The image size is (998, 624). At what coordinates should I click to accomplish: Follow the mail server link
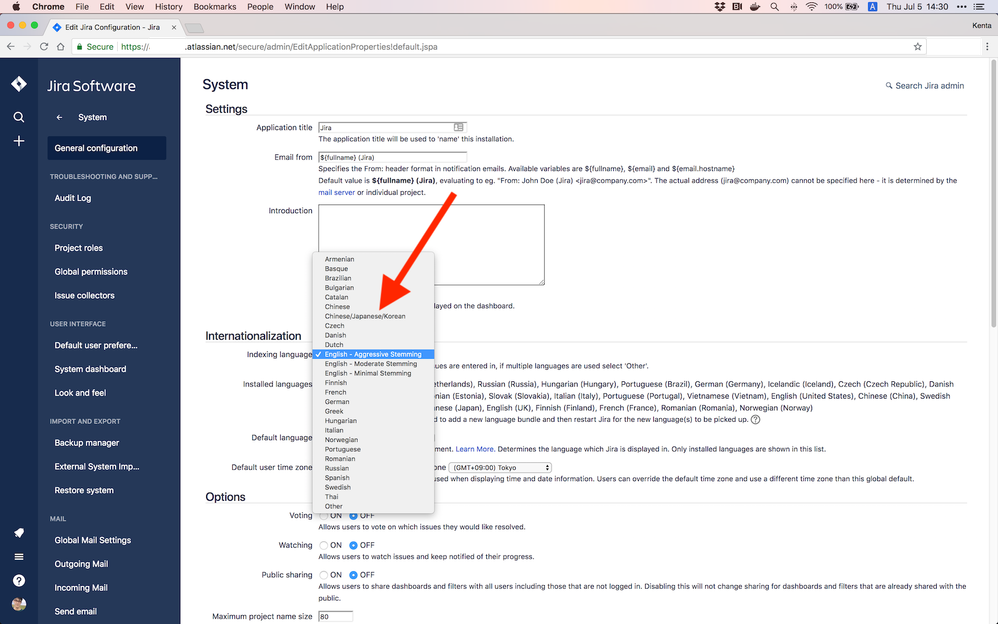(x=337, y=192)
